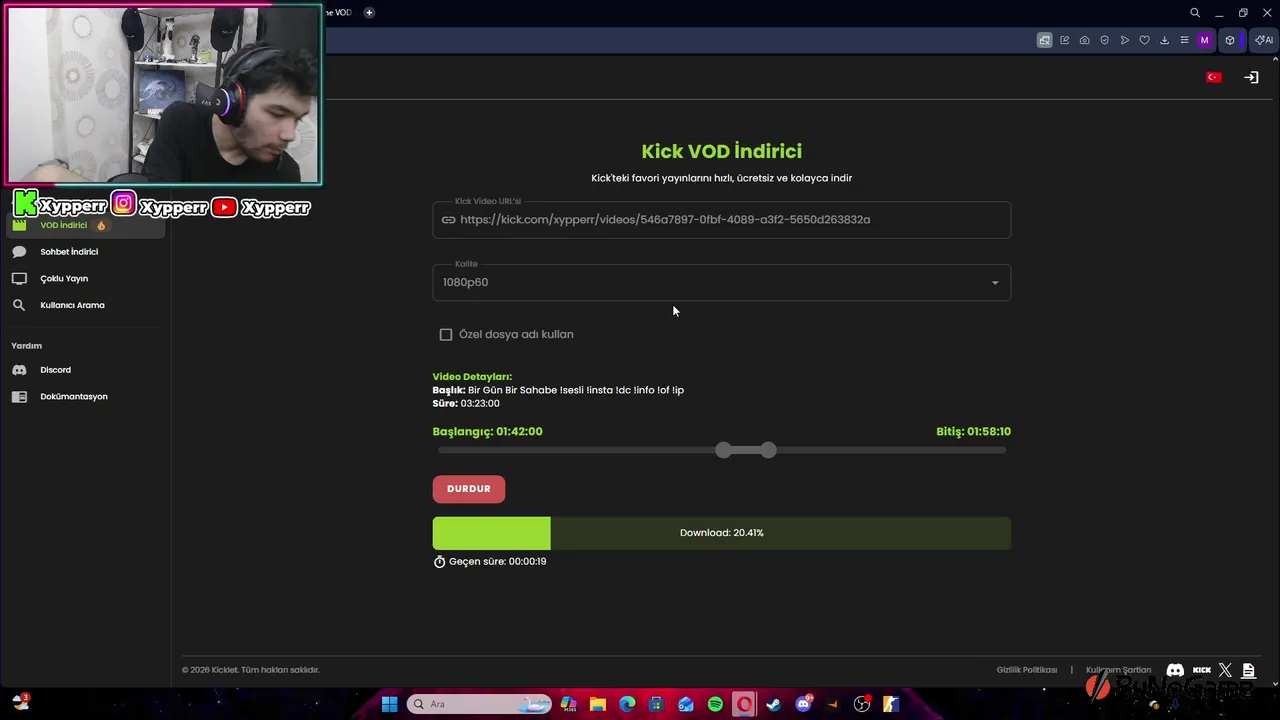Click the 'Geçen süre: 00:00:19' text

pyautogui.click(x=497, y=561)
